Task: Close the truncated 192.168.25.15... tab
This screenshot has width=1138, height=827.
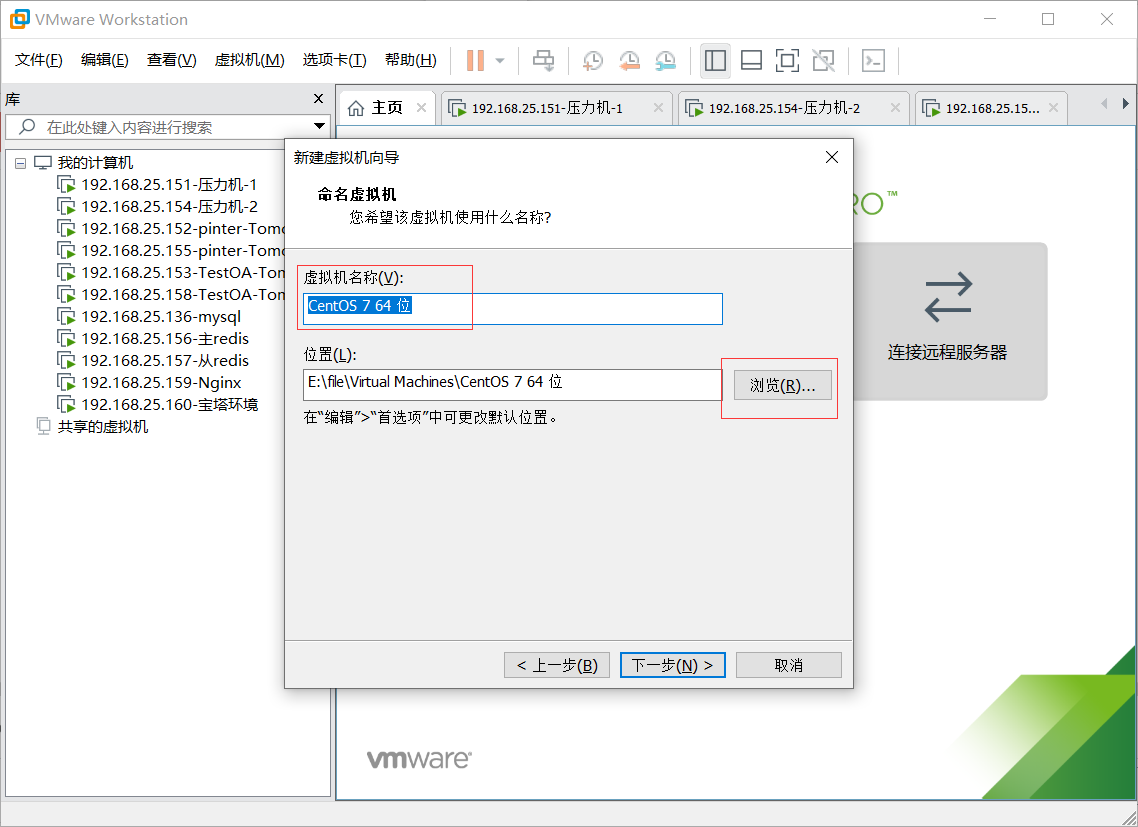Action: point(1053,107)
